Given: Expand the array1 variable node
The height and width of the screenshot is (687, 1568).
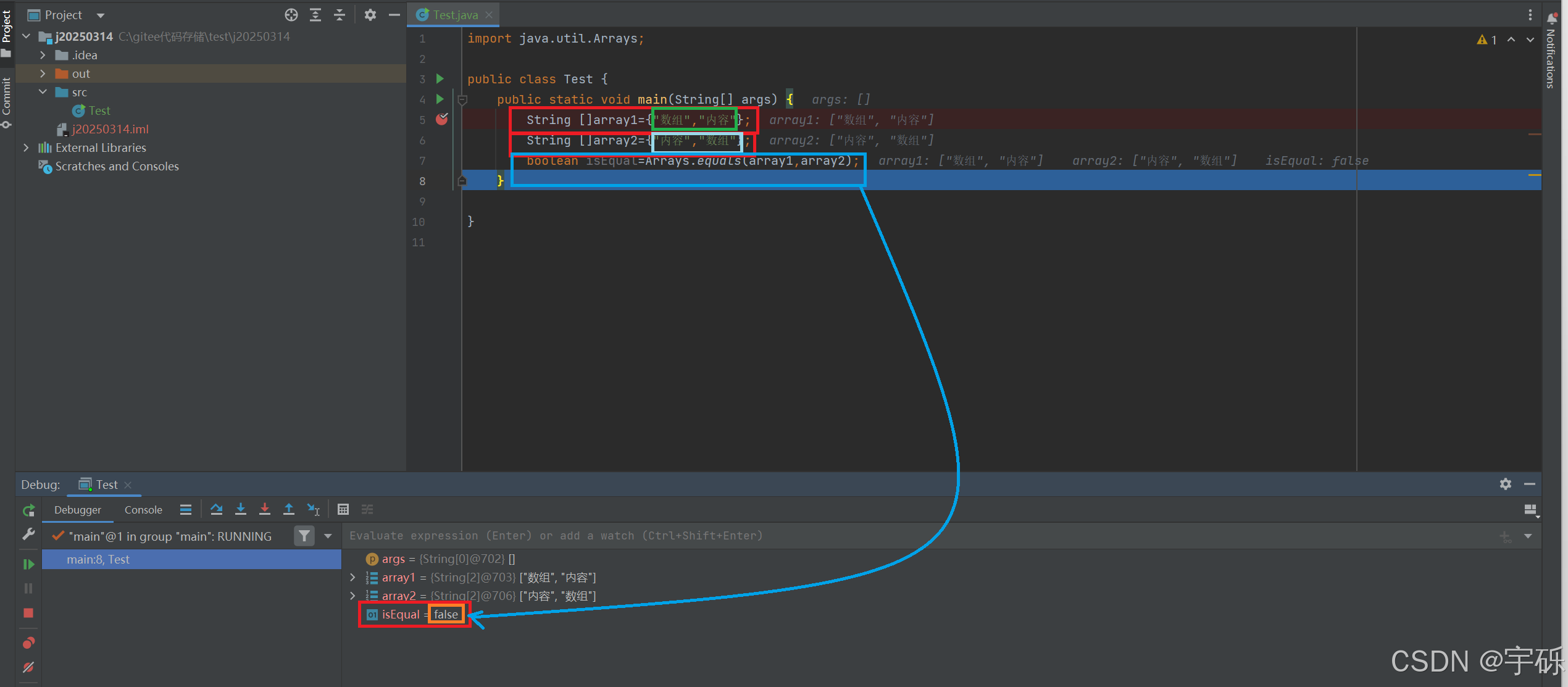Looking at the screenshot, I should pos(352,577).
